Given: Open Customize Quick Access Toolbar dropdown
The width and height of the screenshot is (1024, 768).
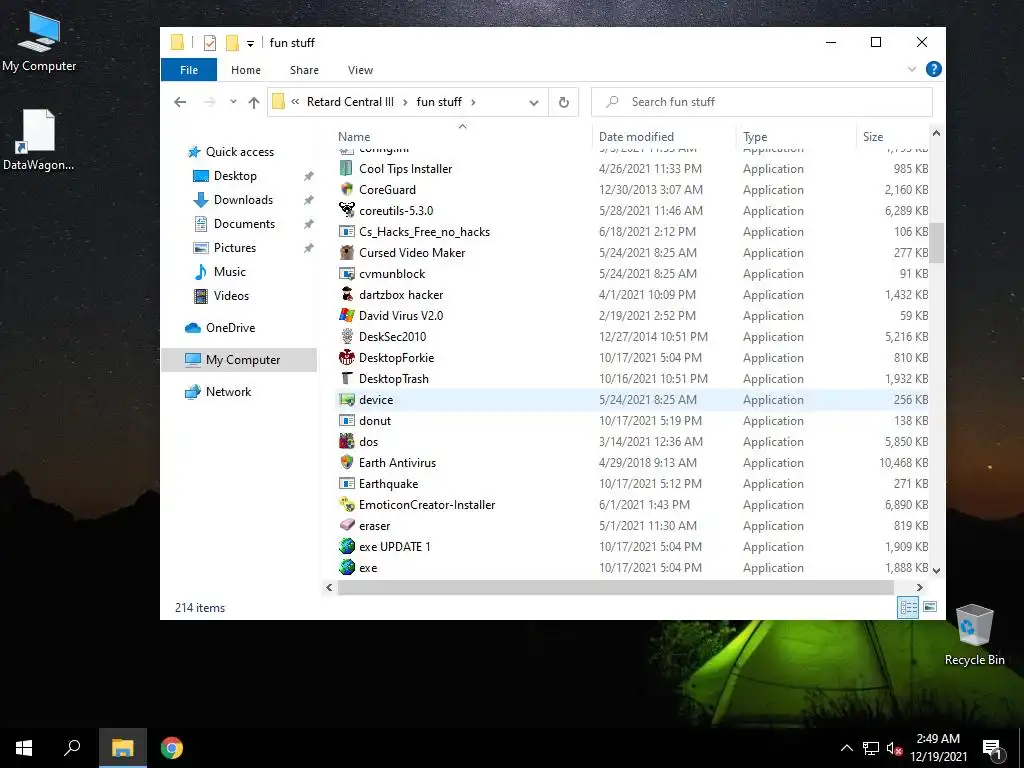Looking at the screenshot, I should tap(250, 44).
